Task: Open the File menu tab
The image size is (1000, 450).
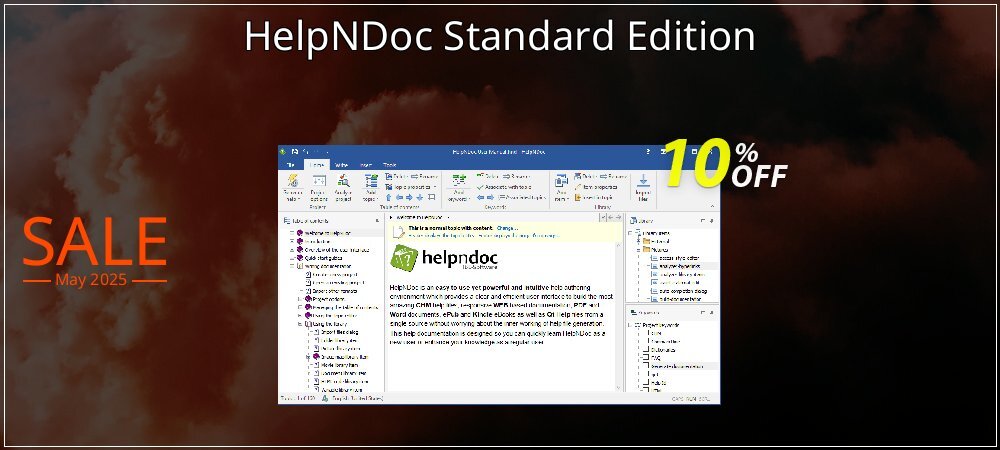Action: [x=290, y=165]
